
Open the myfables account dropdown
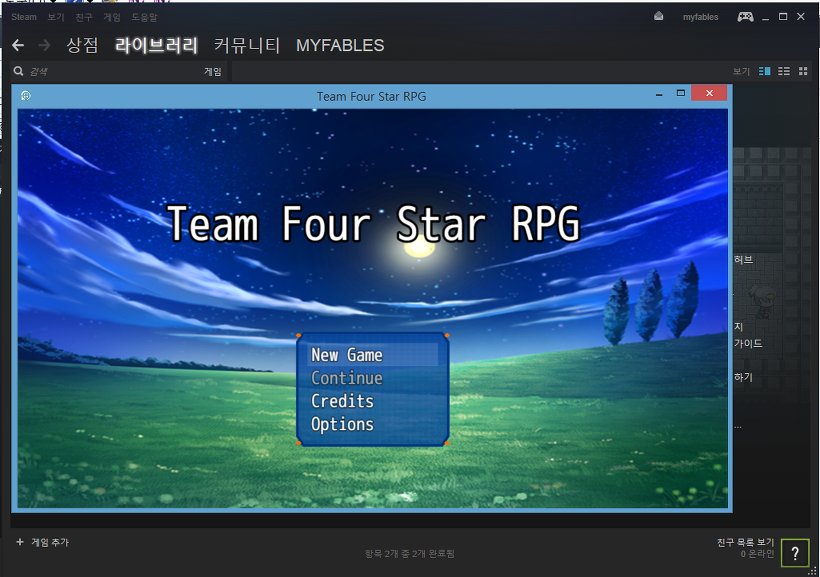click(x=700, y=17)
